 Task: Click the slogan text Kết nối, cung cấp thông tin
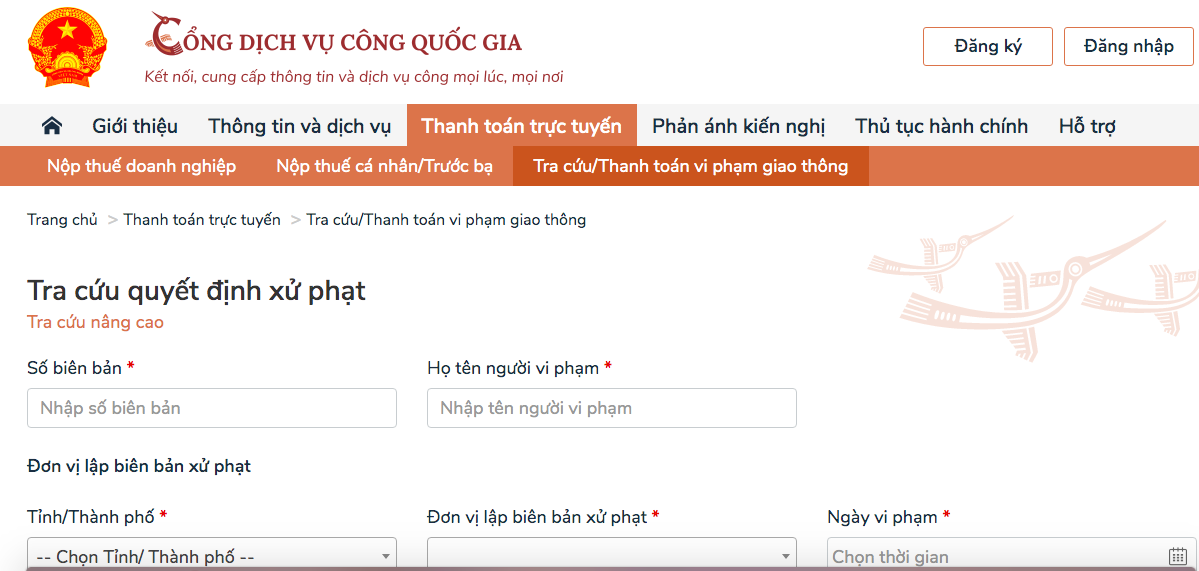coord(354,77)
